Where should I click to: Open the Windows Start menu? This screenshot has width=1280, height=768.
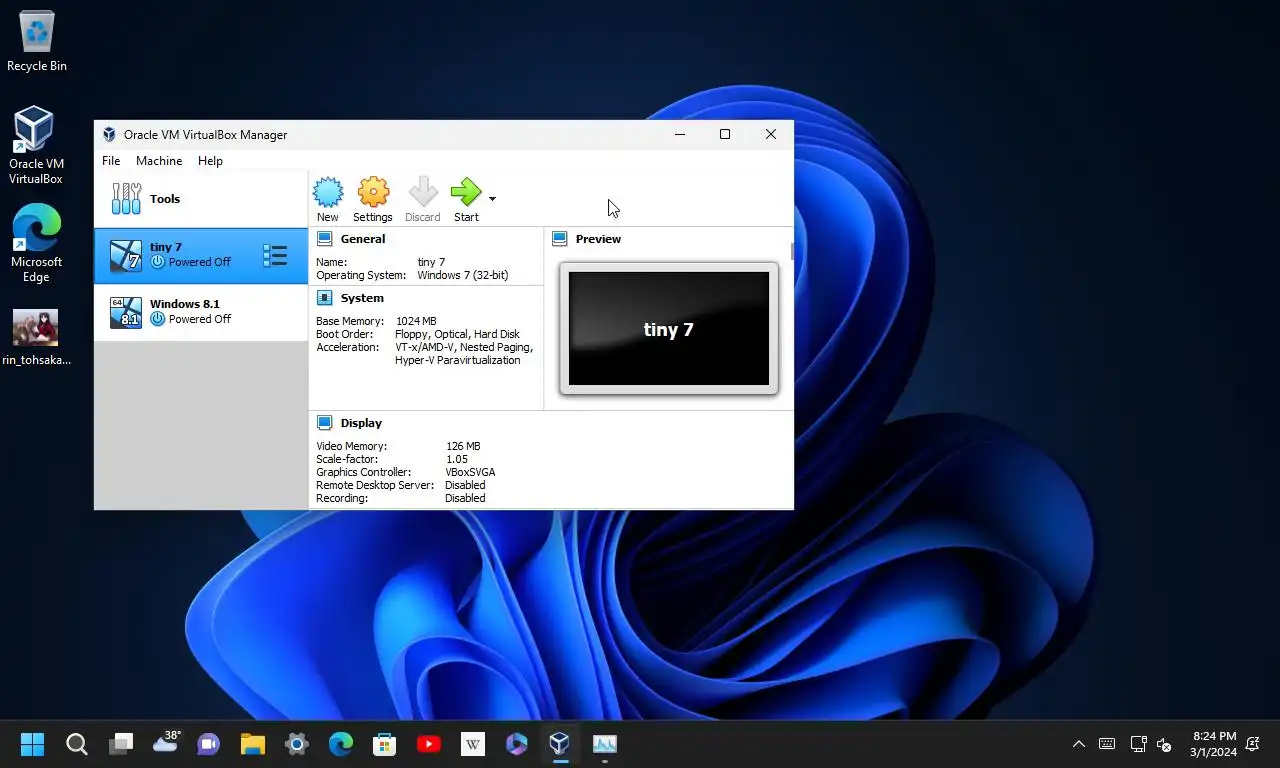coord(33,744)
